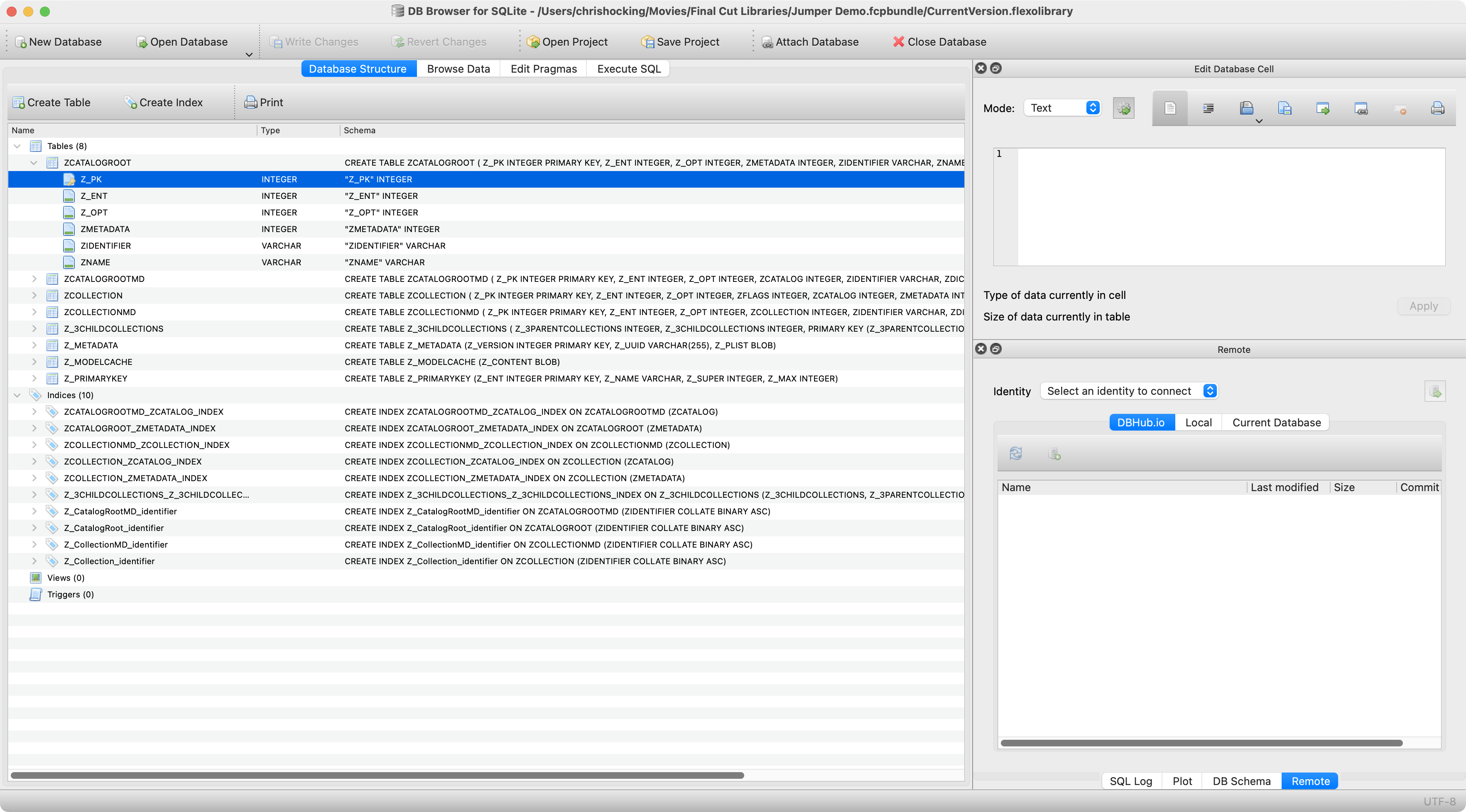Click the printer icon in Edit Database Cell
The image size is (1466, 812).
[x=1437, y=108]
